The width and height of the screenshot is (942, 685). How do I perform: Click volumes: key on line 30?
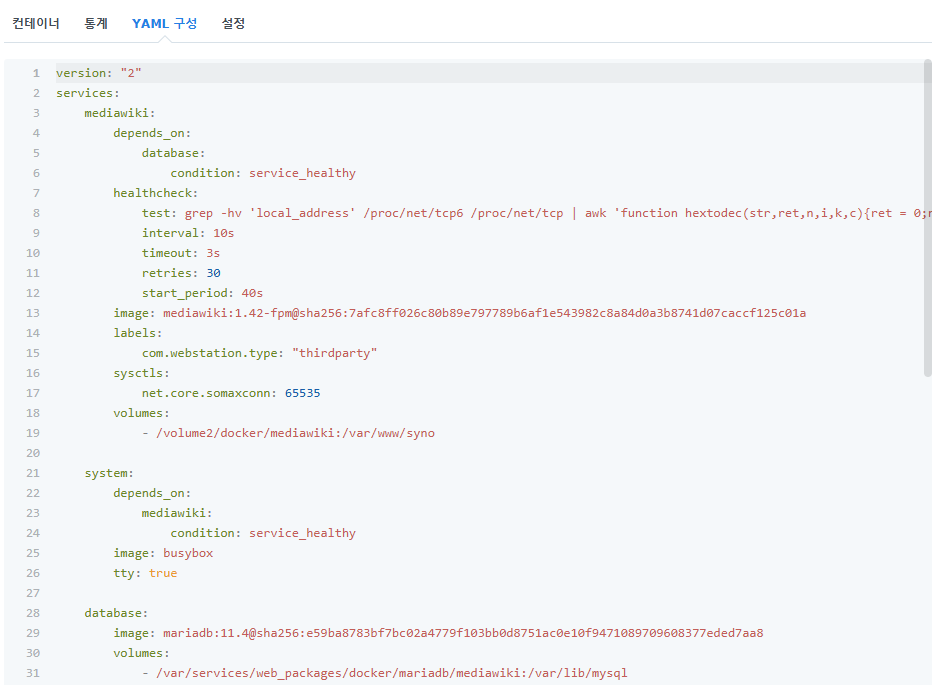point(141,653)
